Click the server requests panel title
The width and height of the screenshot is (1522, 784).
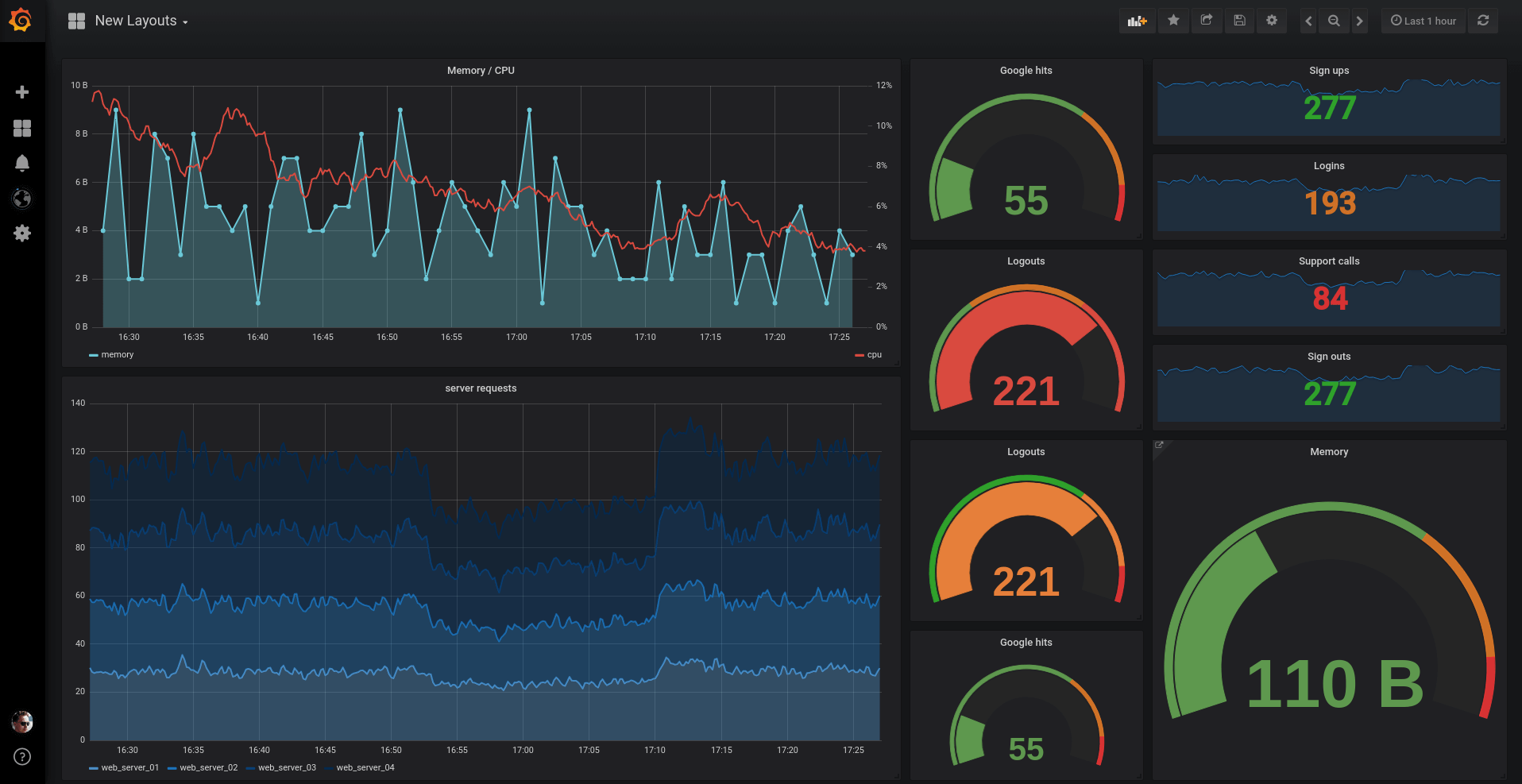coord(480,388)
